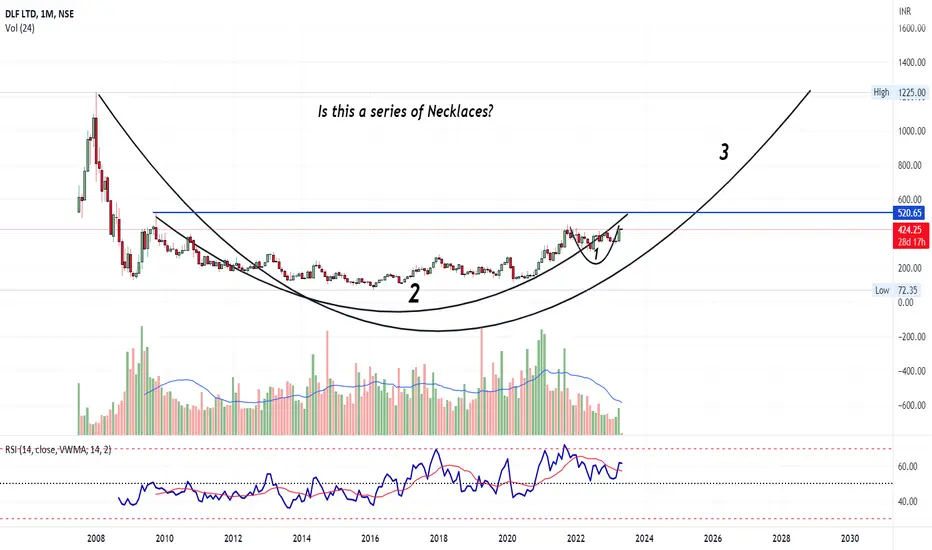
Task: Click the 2030 label on time axis
Action: point(850,539)
